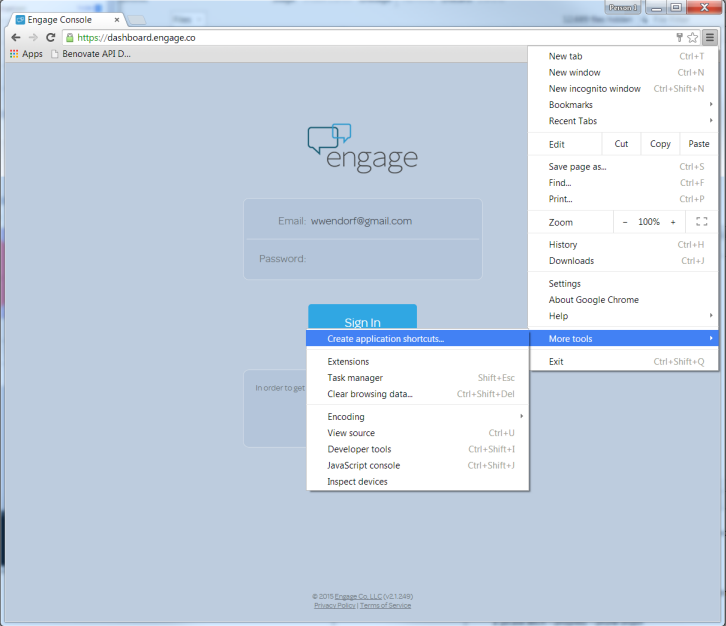The image size is (726, 626).
Task: Click Copy in the Edit row
Action: tap(660, 144)
